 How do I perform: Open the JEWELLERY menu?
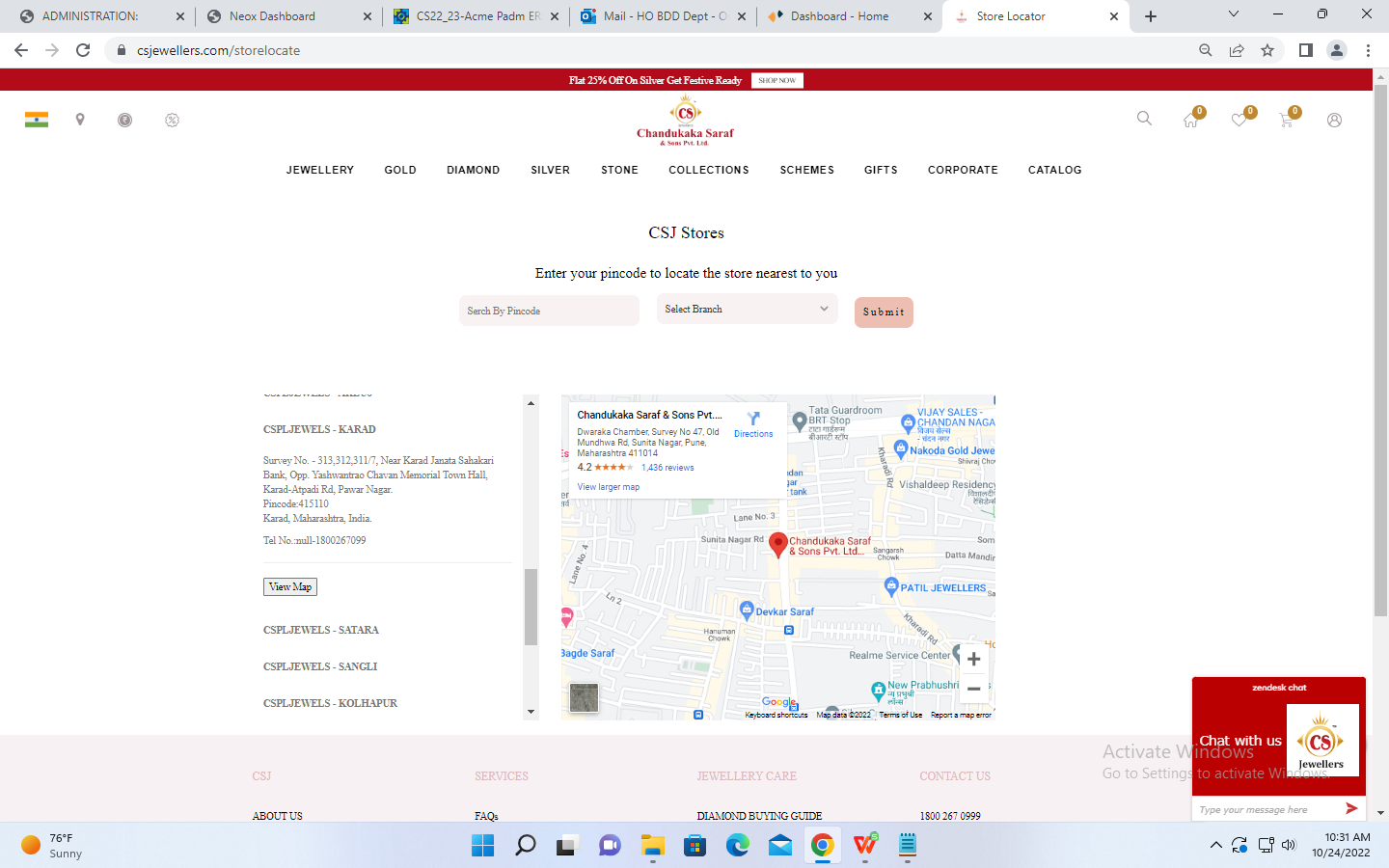coord(320,170)
